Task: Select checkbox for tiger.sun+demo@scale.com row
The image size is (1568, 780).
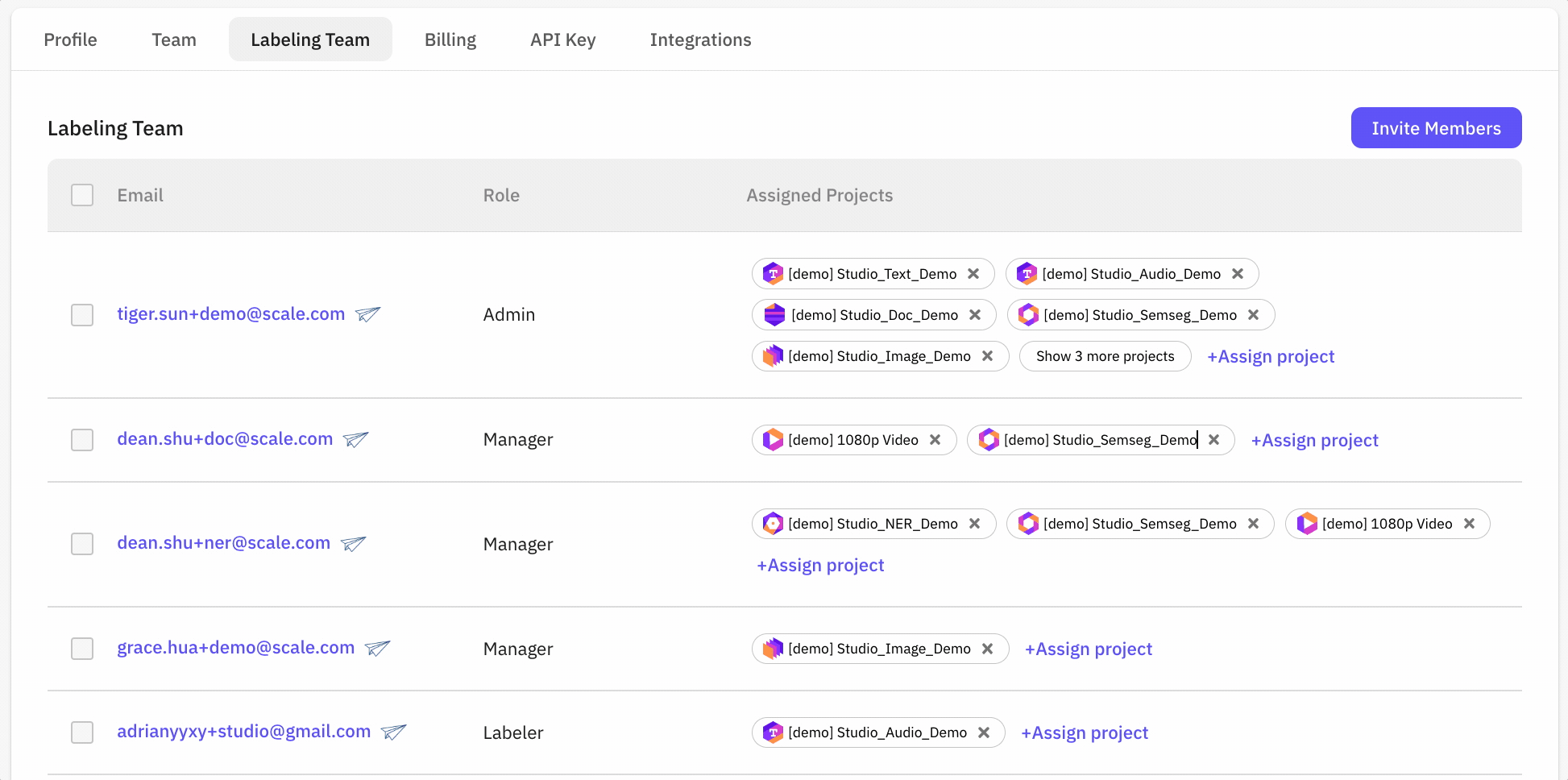Action: pos(82,315)
